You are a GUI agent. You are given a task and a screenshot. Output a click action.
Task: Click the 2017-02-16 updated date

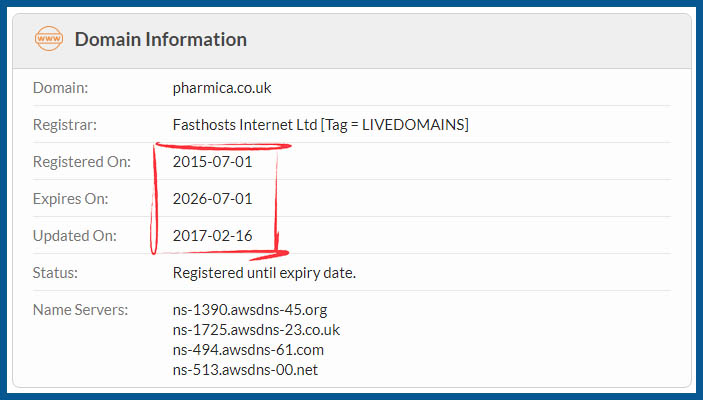click(213, 236)
